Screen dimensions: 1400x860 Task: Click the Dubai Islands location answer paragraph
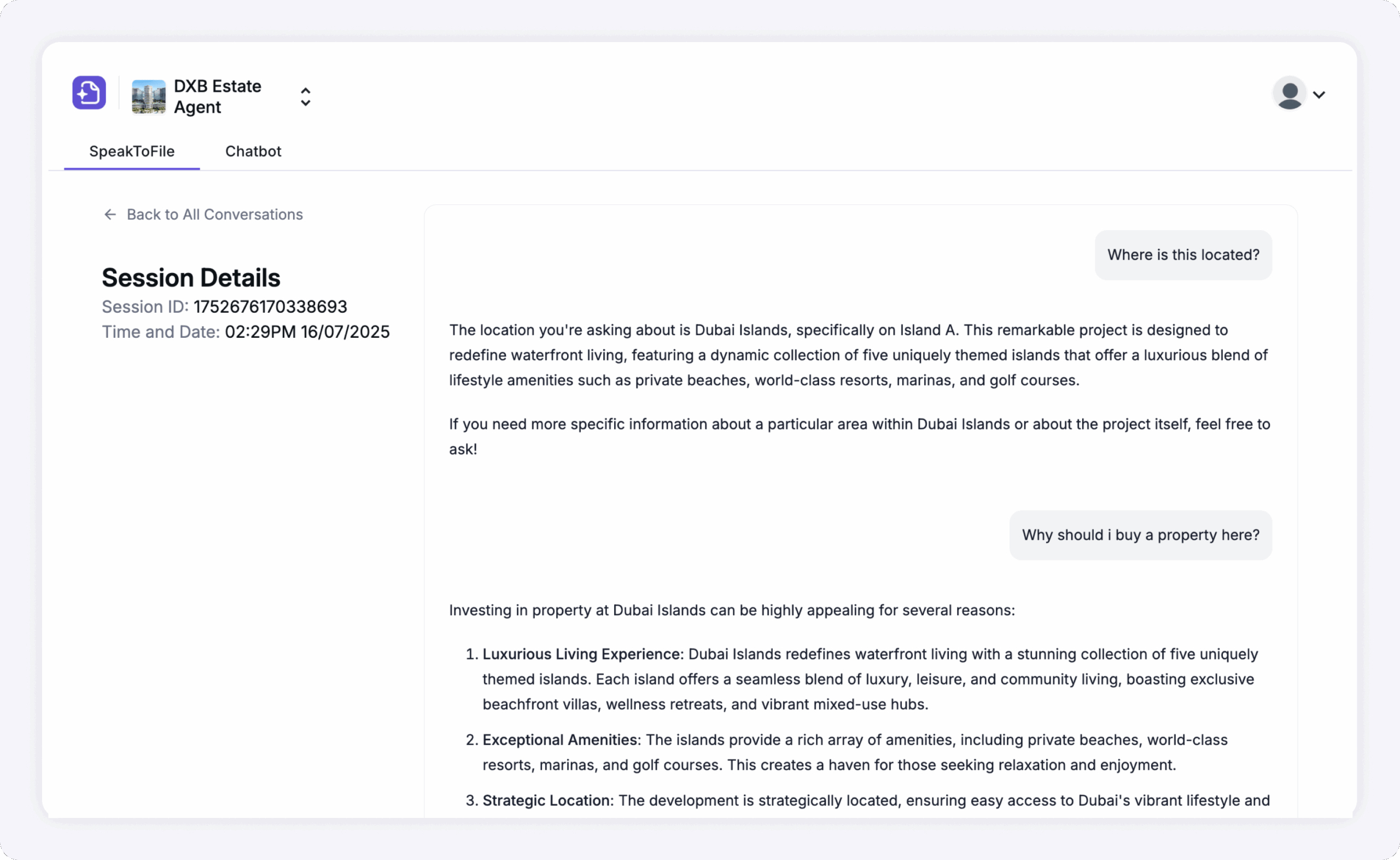859,355
